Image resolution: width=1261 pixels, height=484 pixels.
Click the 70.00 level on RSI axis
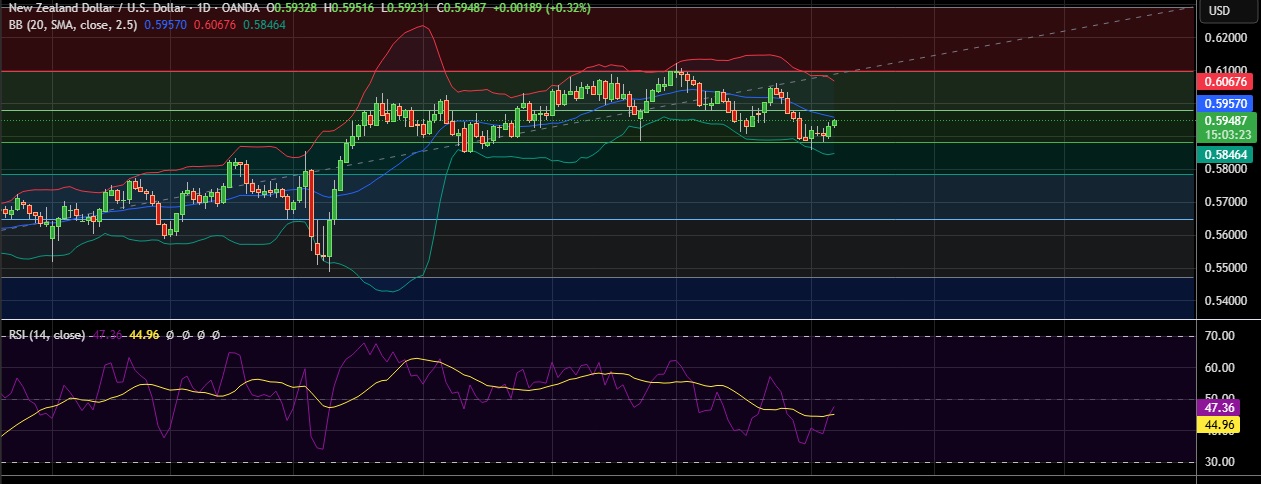1222,337
